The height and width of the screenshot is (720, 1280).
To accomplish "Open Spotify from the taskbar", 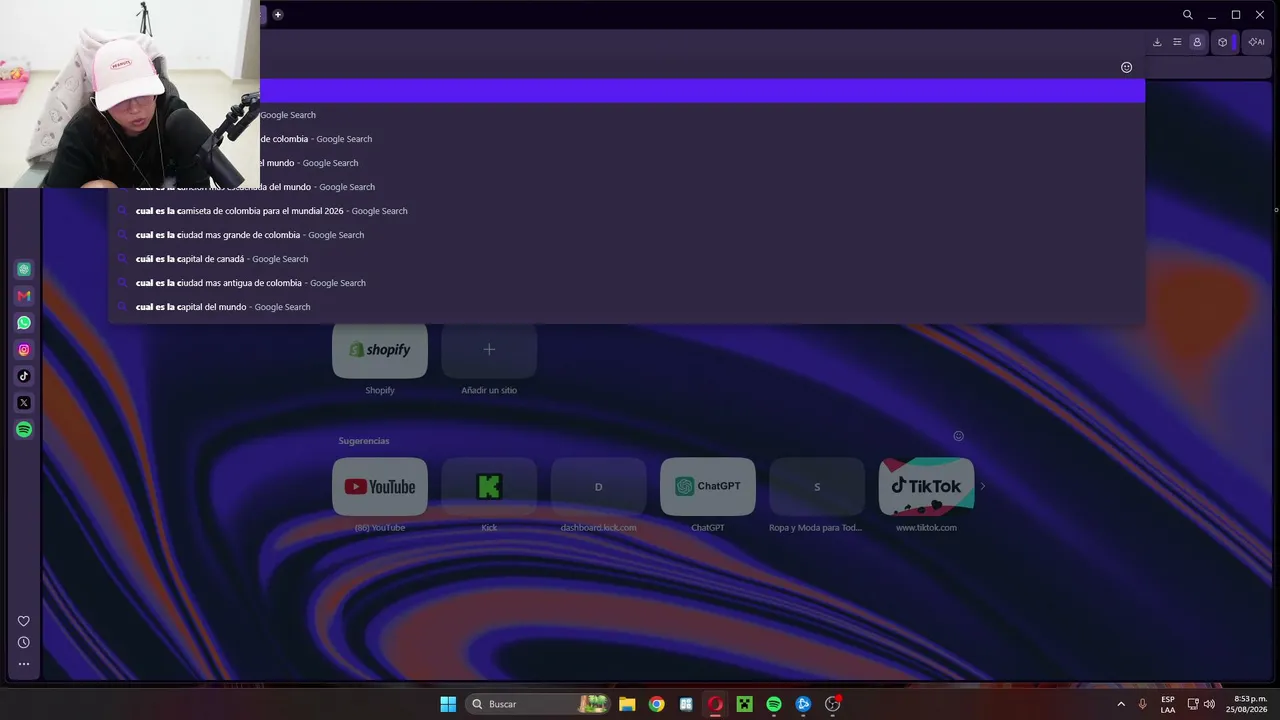I will tap(774, 704).
